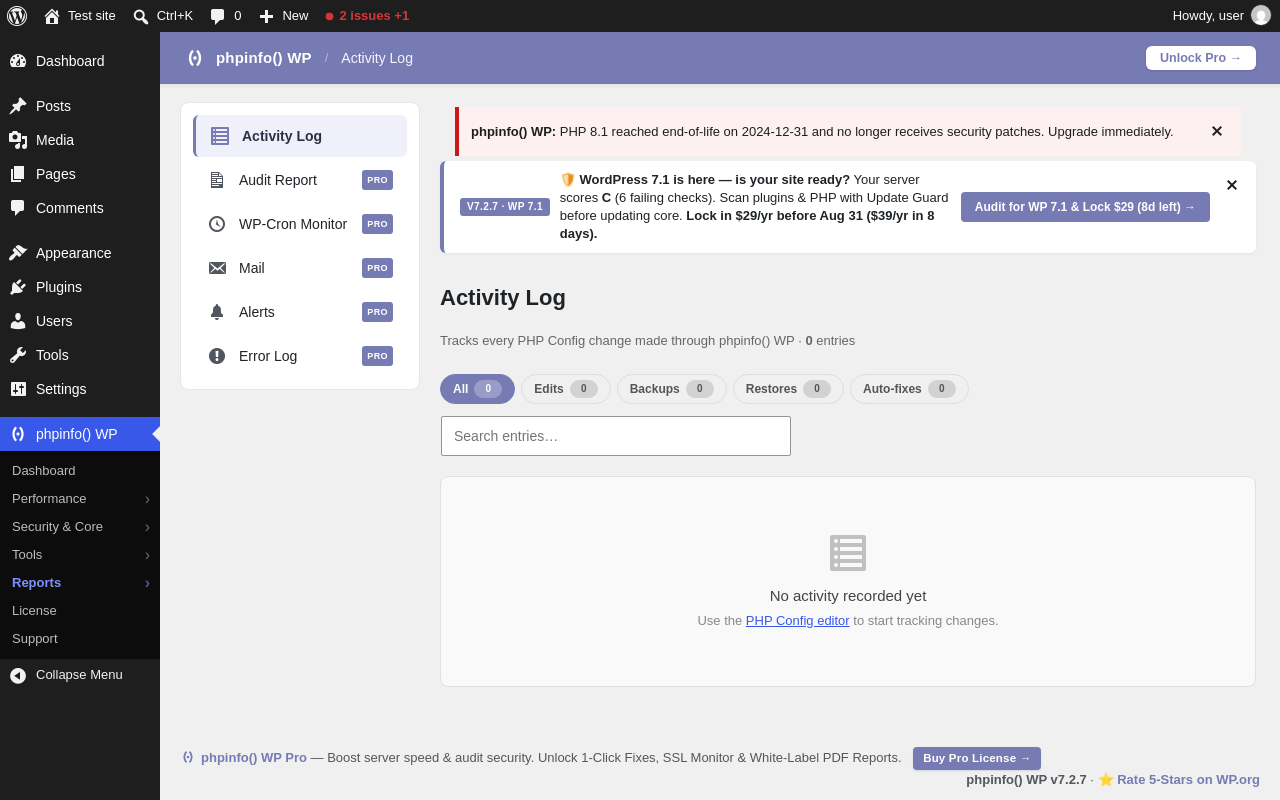Open the 2 issues +1 indicator
This screenshot has height=800, width=1280.
(x=367, y=16)
